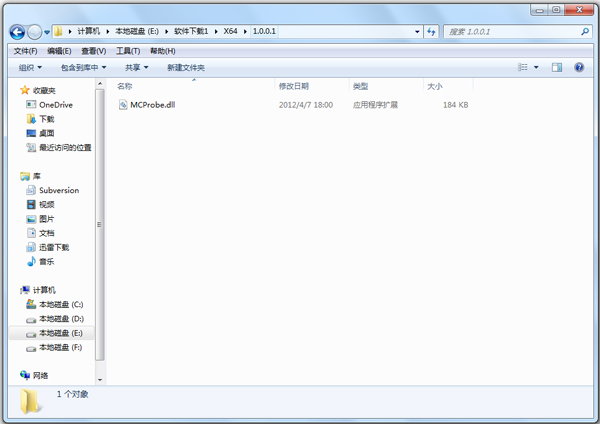The height and width of the screenshot is (424, 600).
Task: Open local disk (C:) drive
Action: (60, 304)
